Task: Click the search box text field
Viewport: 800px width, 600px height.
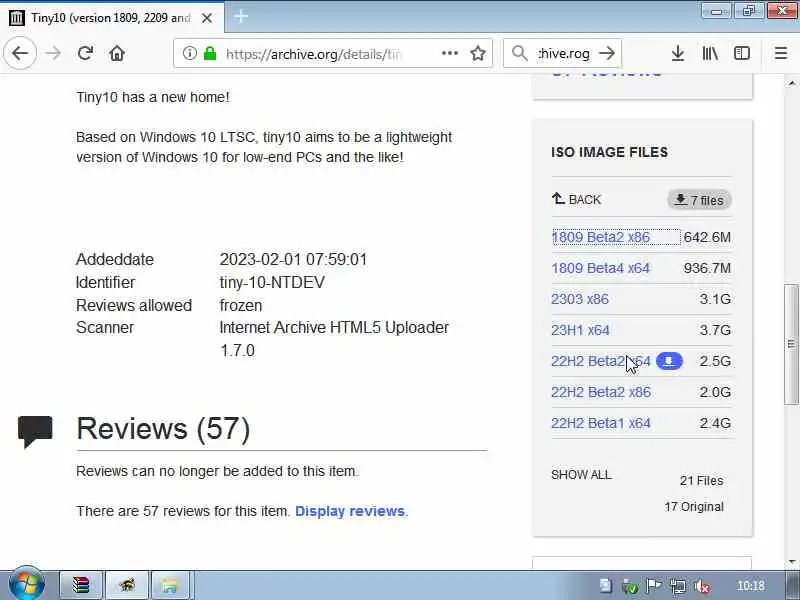Action: click(564, 54)
